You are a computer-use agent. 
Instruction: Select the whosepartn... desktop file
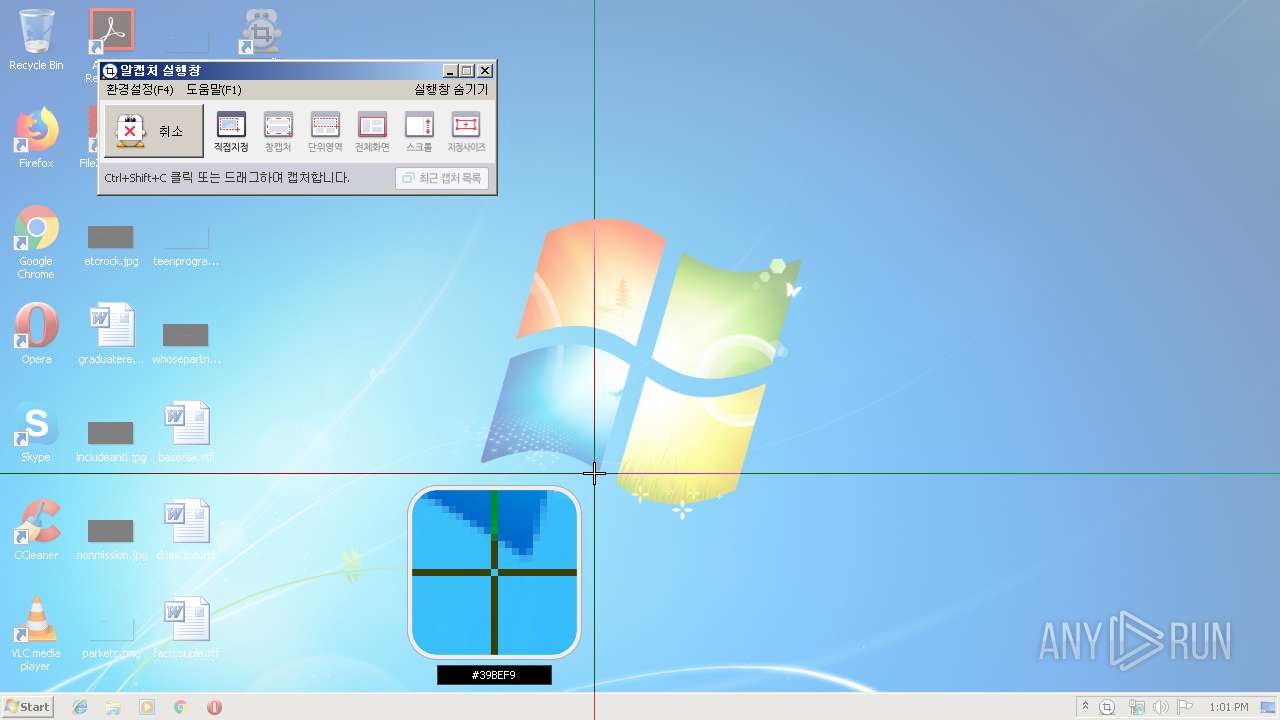[x=186, y=341]
